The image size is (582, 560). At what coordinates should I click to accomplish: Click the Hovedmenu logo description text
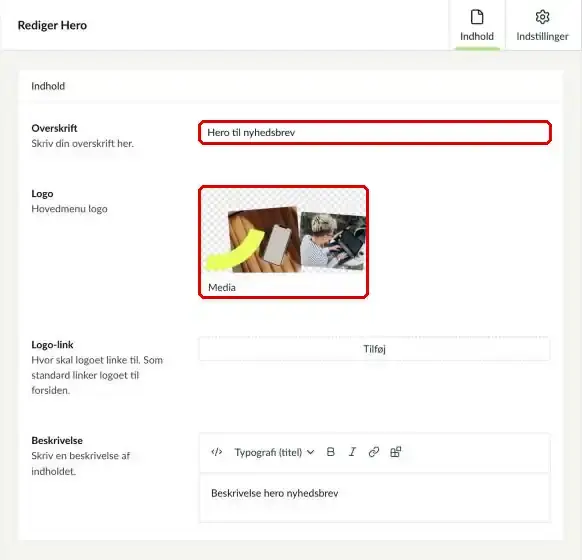click(69, 209)
